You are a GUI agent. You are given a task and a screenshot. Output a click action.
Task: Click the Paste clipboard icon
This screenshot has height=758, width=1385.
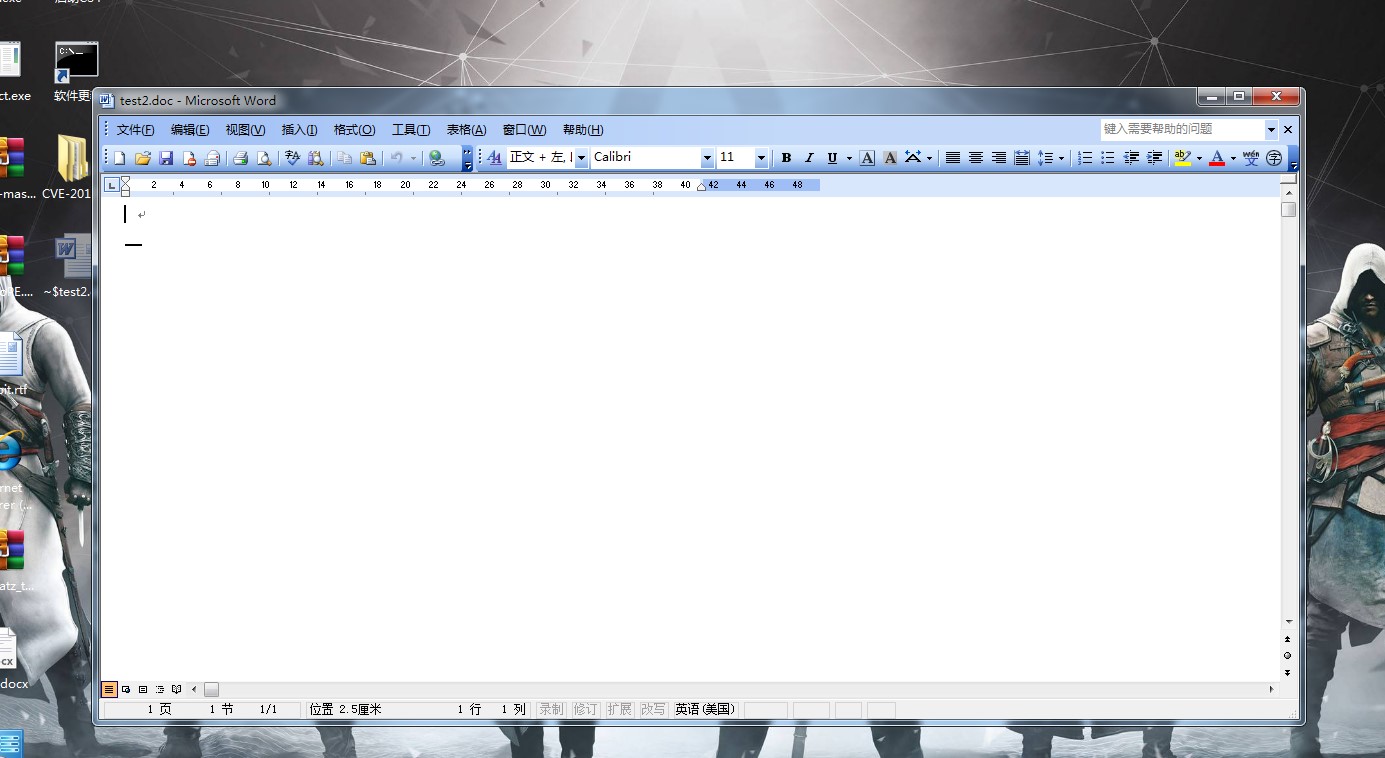click(368, 158)
